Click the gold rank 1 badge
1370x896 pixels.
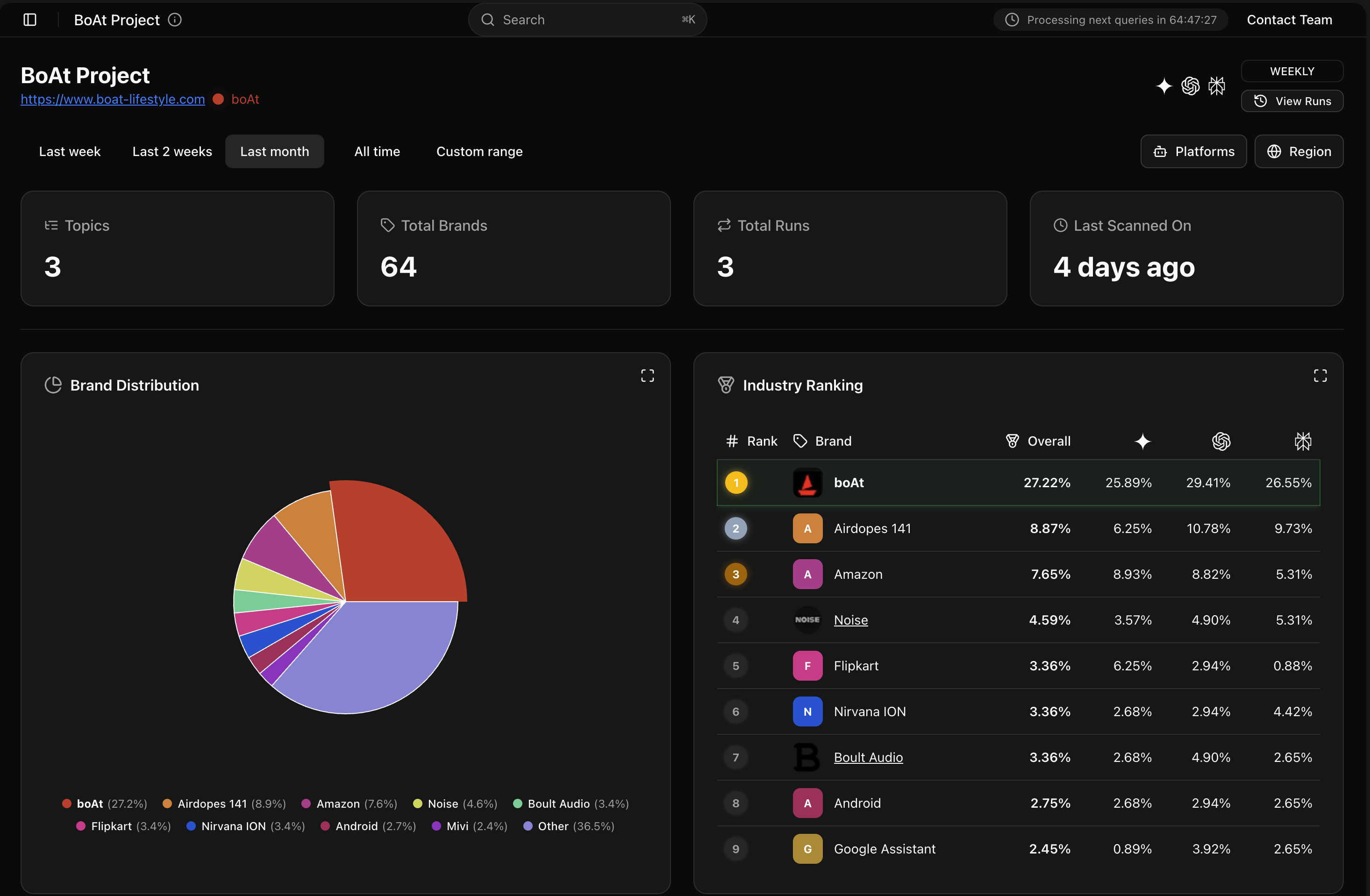click(x=735, y=483)
